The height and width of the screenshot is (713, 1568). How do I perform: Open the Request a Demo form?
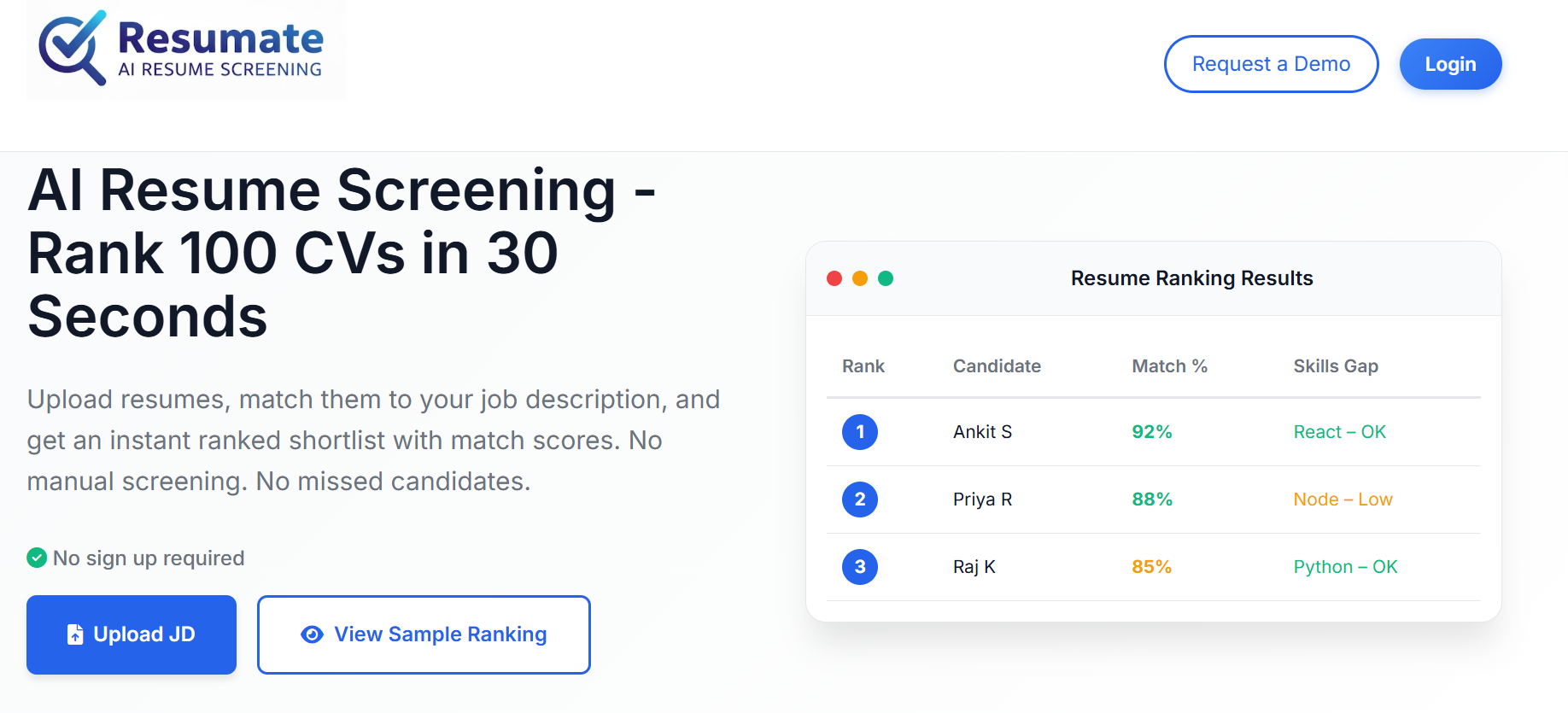pos(1271,64)
